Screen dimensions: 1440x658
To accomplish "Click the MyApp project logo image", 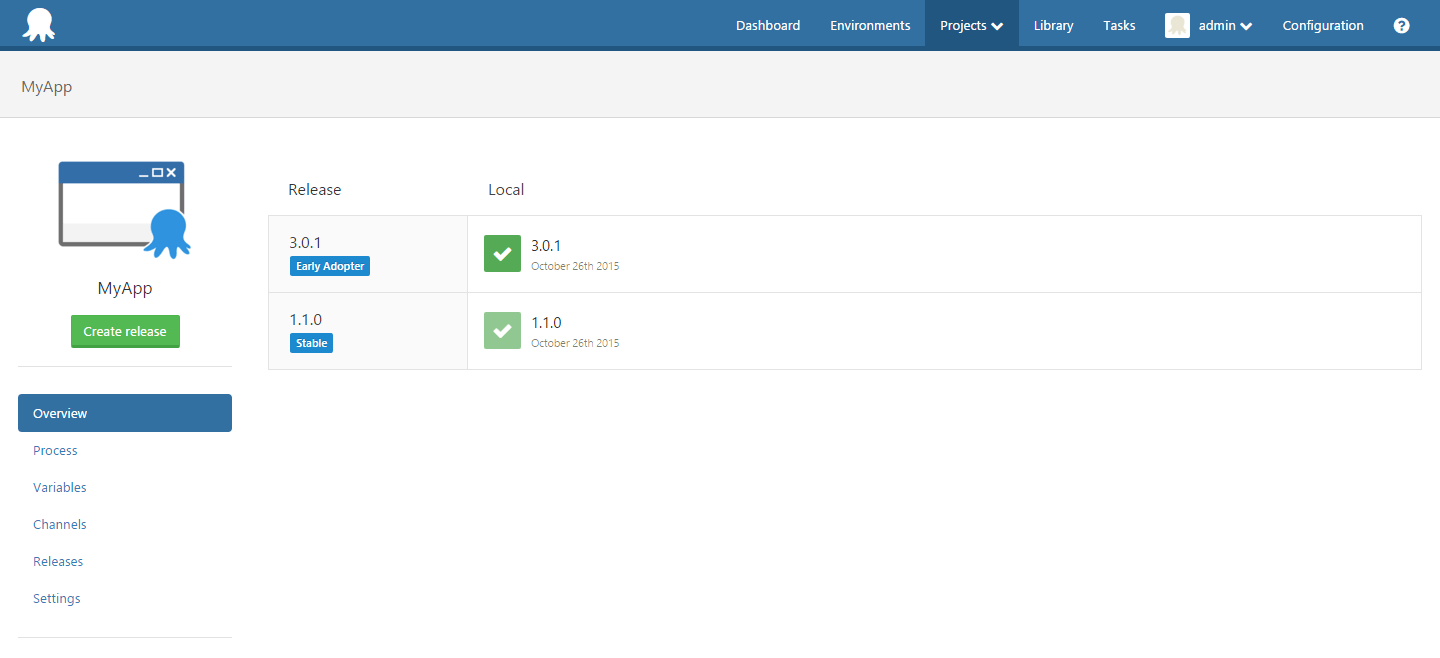I will tap(124, 210).
